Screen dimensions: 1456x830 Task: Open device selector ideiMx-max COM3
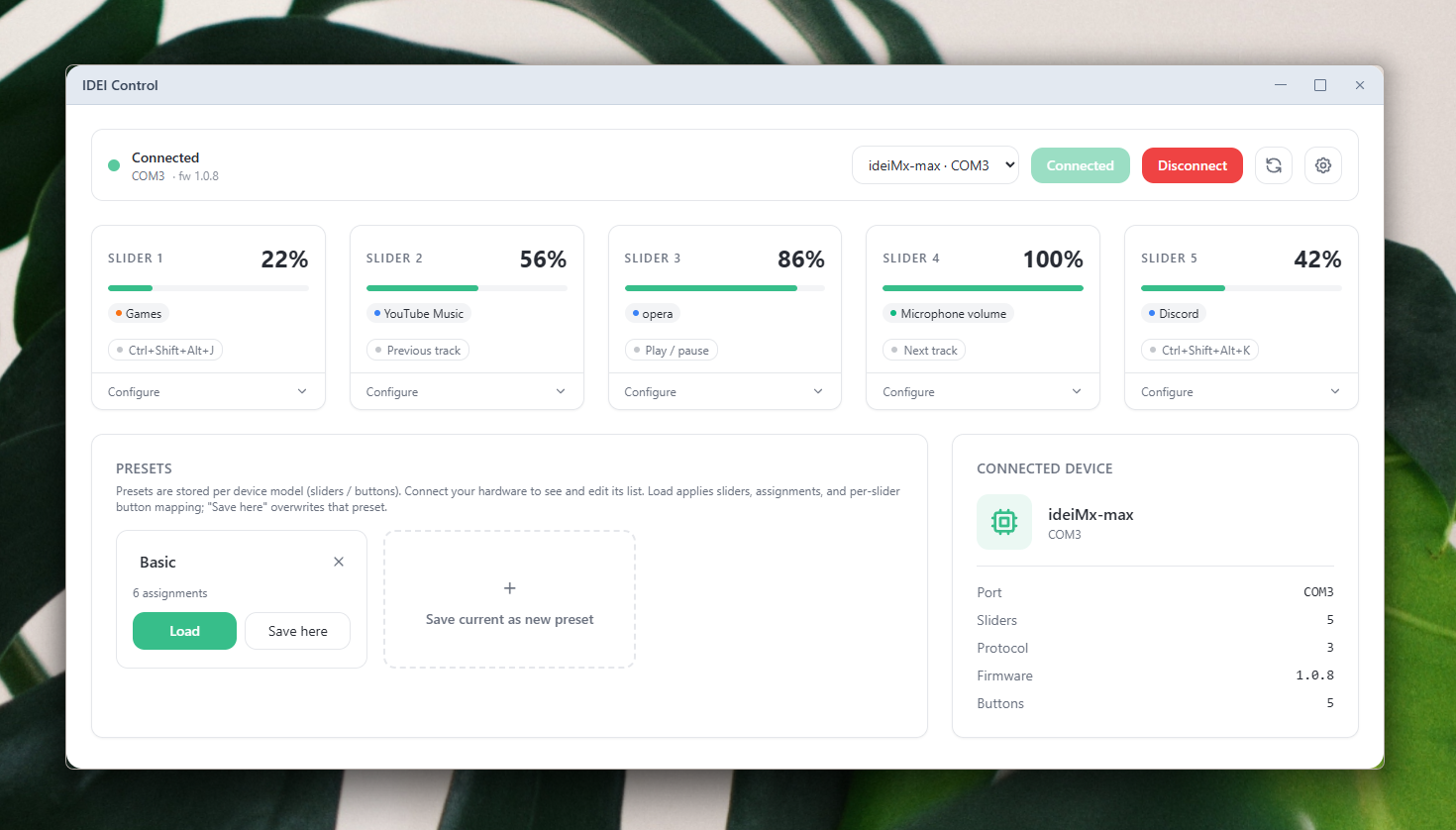point(935,165)
